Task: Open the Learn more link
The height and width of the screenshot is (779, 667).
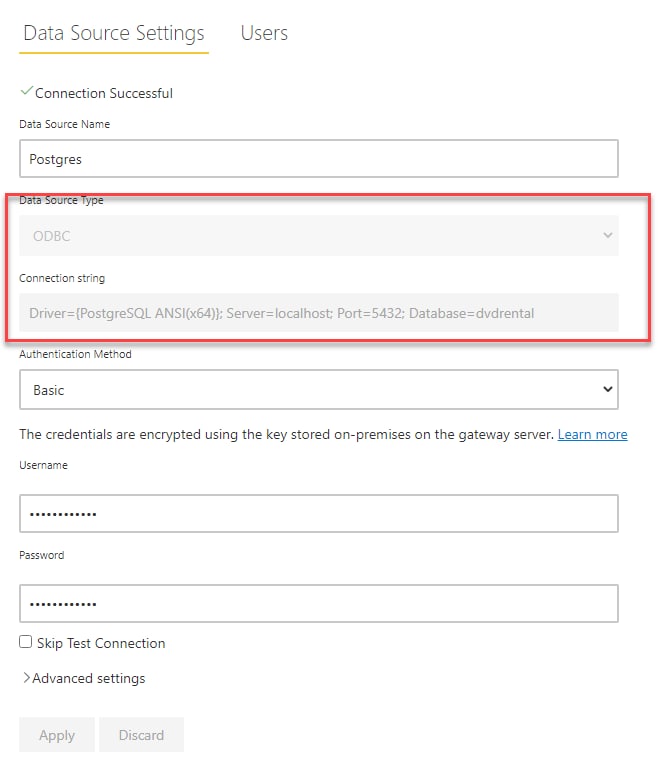Action: 593,435
